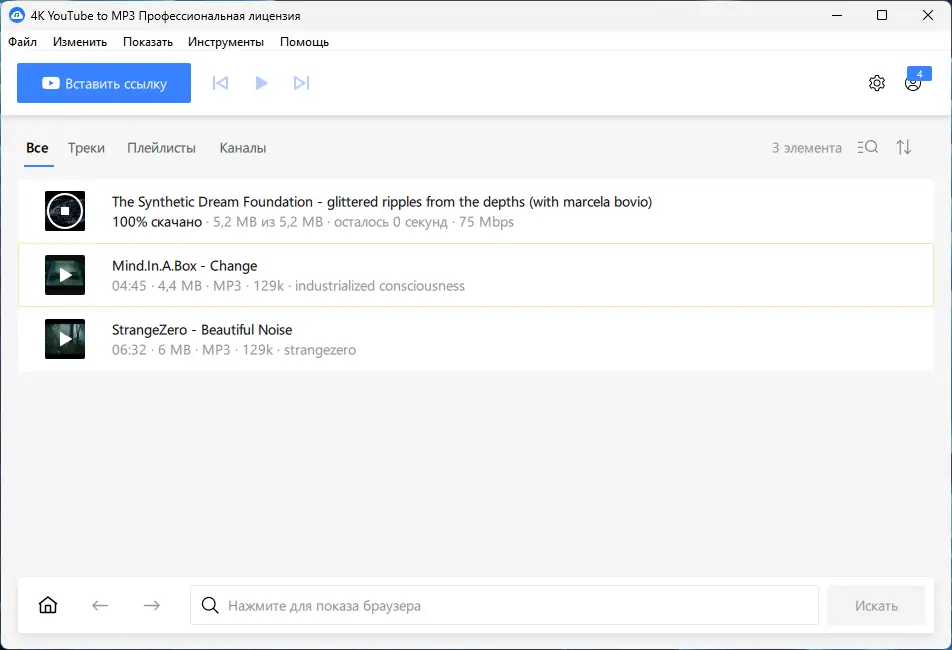Click the Вставить ссылку button
The image size is (952, 650).
pos(104,84)
